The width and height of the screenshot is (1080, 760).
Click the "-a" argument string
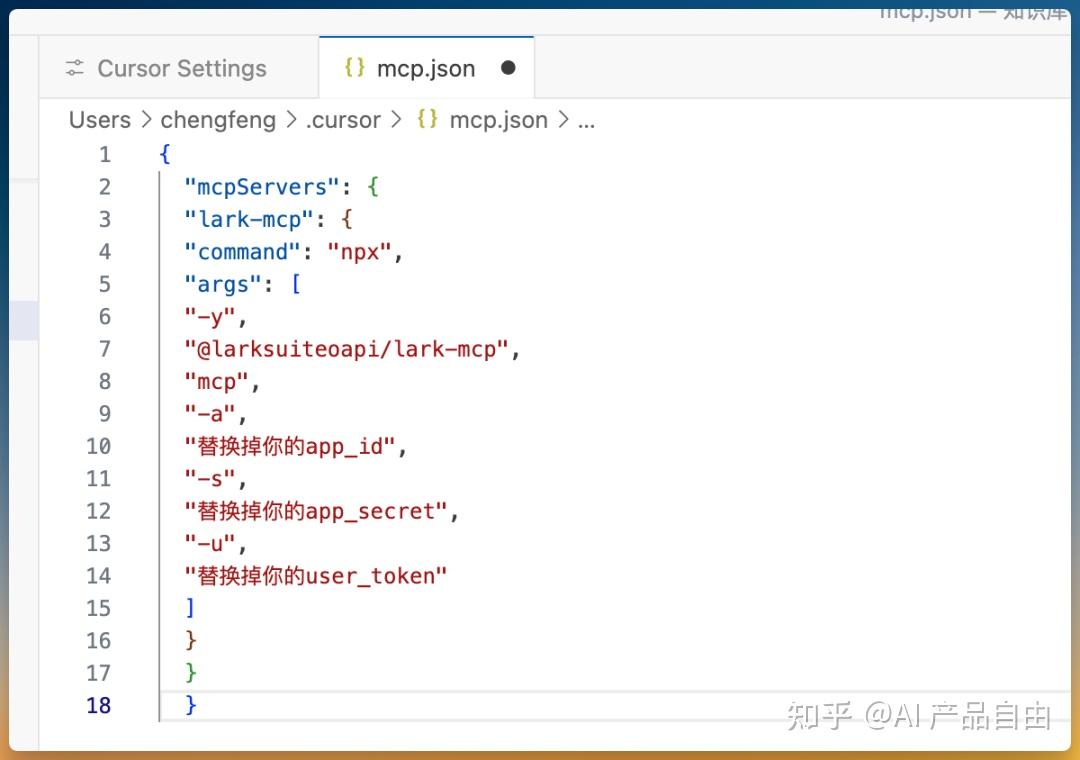coord(210,413)
